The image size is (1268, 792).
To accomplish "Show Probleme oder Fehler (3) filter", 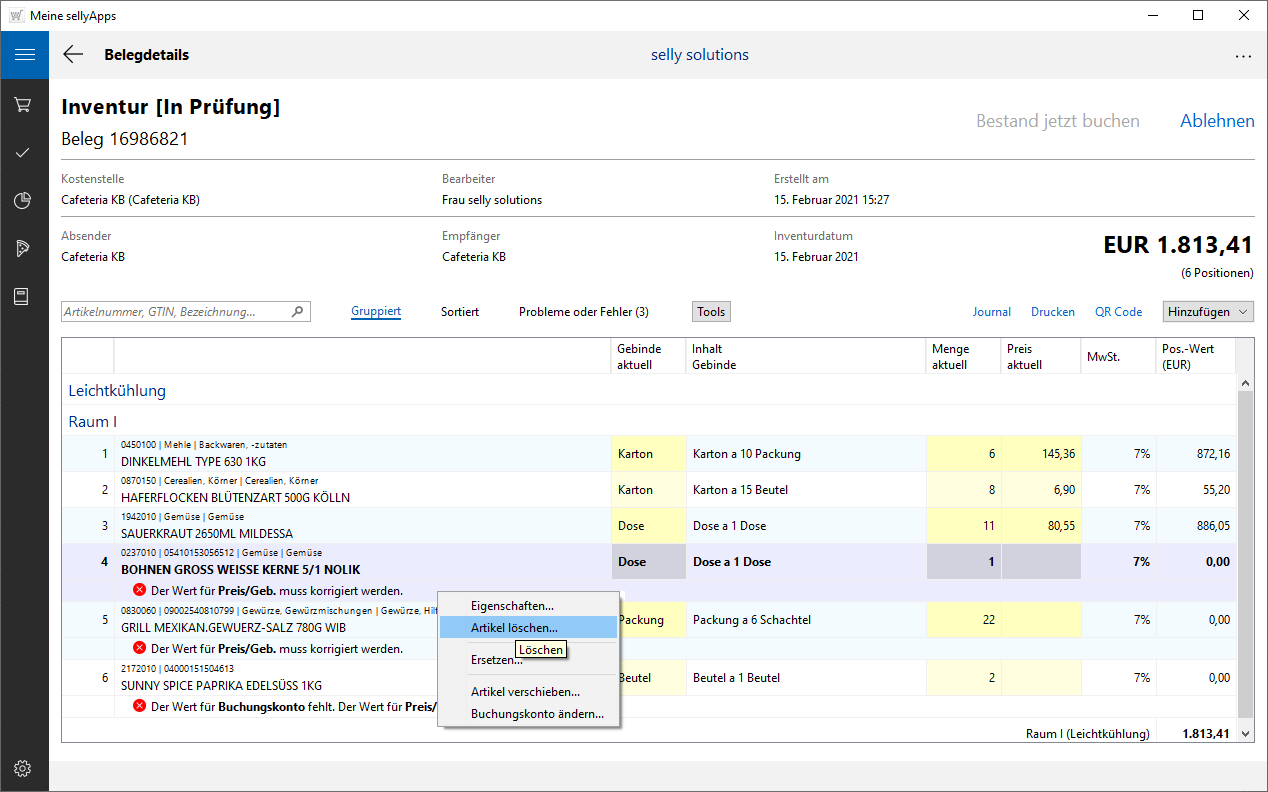I will (583, 312).
